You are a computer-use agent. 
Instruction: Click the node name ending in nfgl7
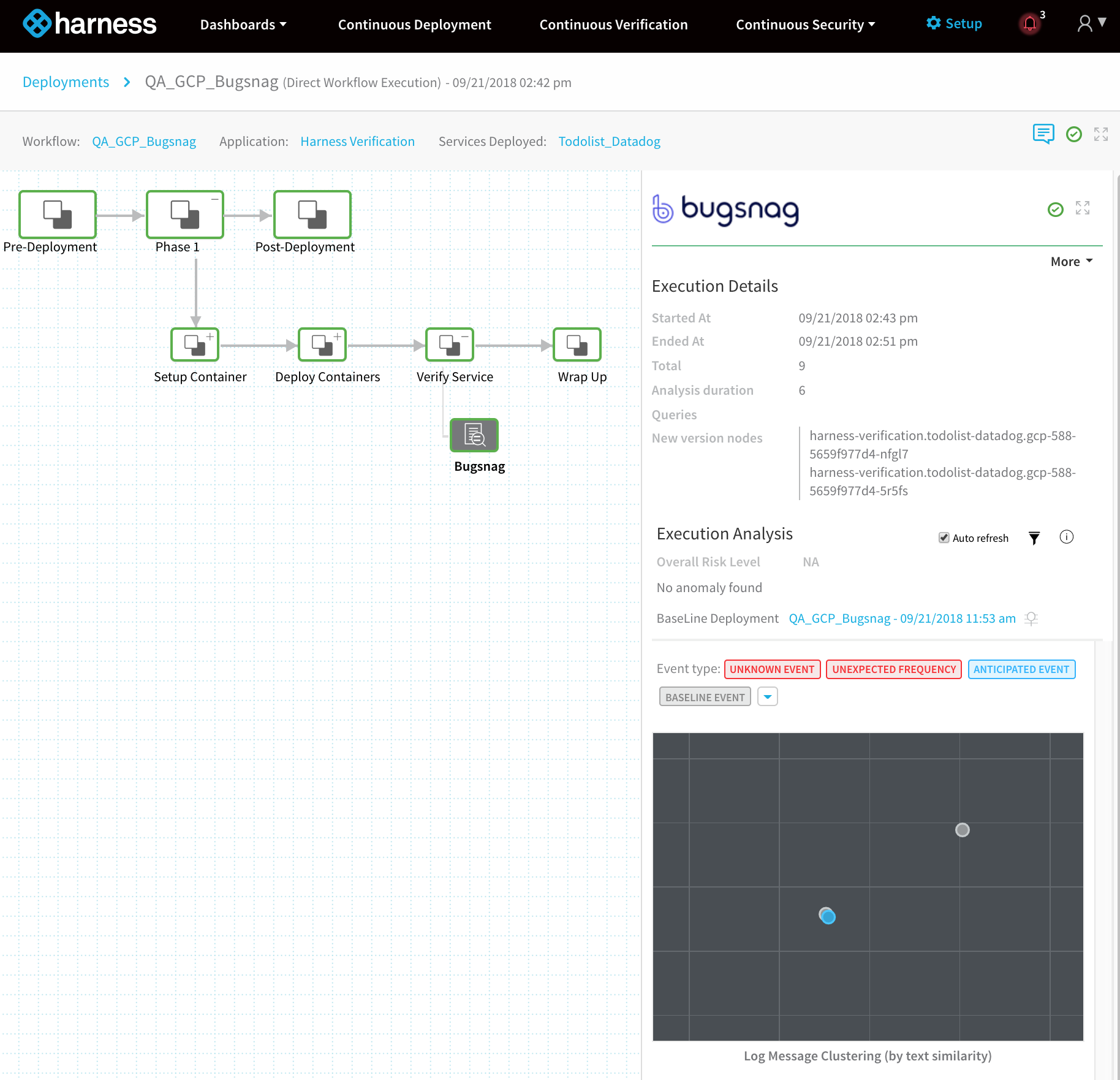[x=942, y=445]
